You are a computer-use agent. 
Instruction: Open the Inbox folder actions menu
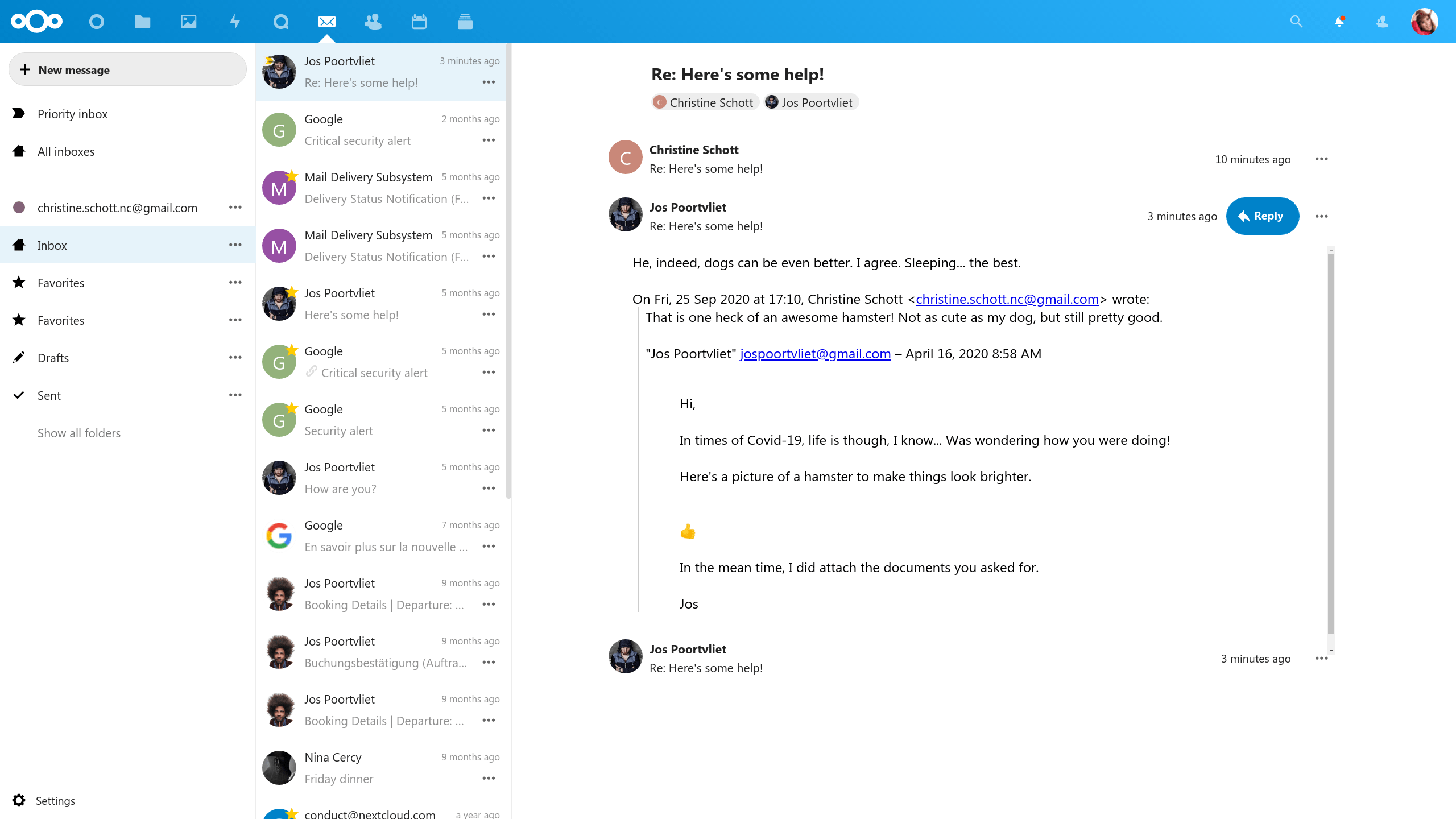[235, 245]
